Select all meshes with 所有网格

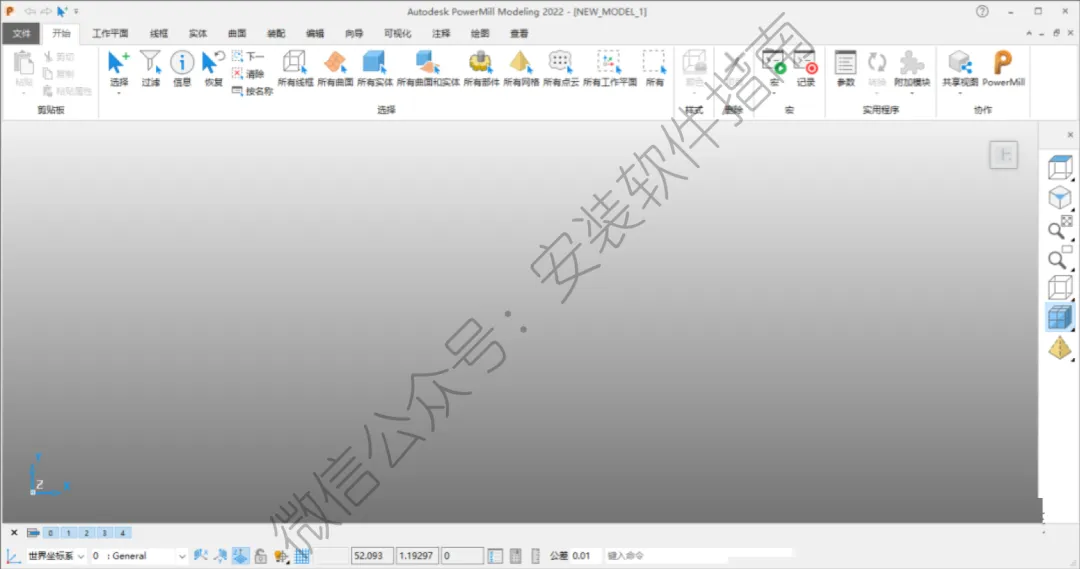point(521,68)
